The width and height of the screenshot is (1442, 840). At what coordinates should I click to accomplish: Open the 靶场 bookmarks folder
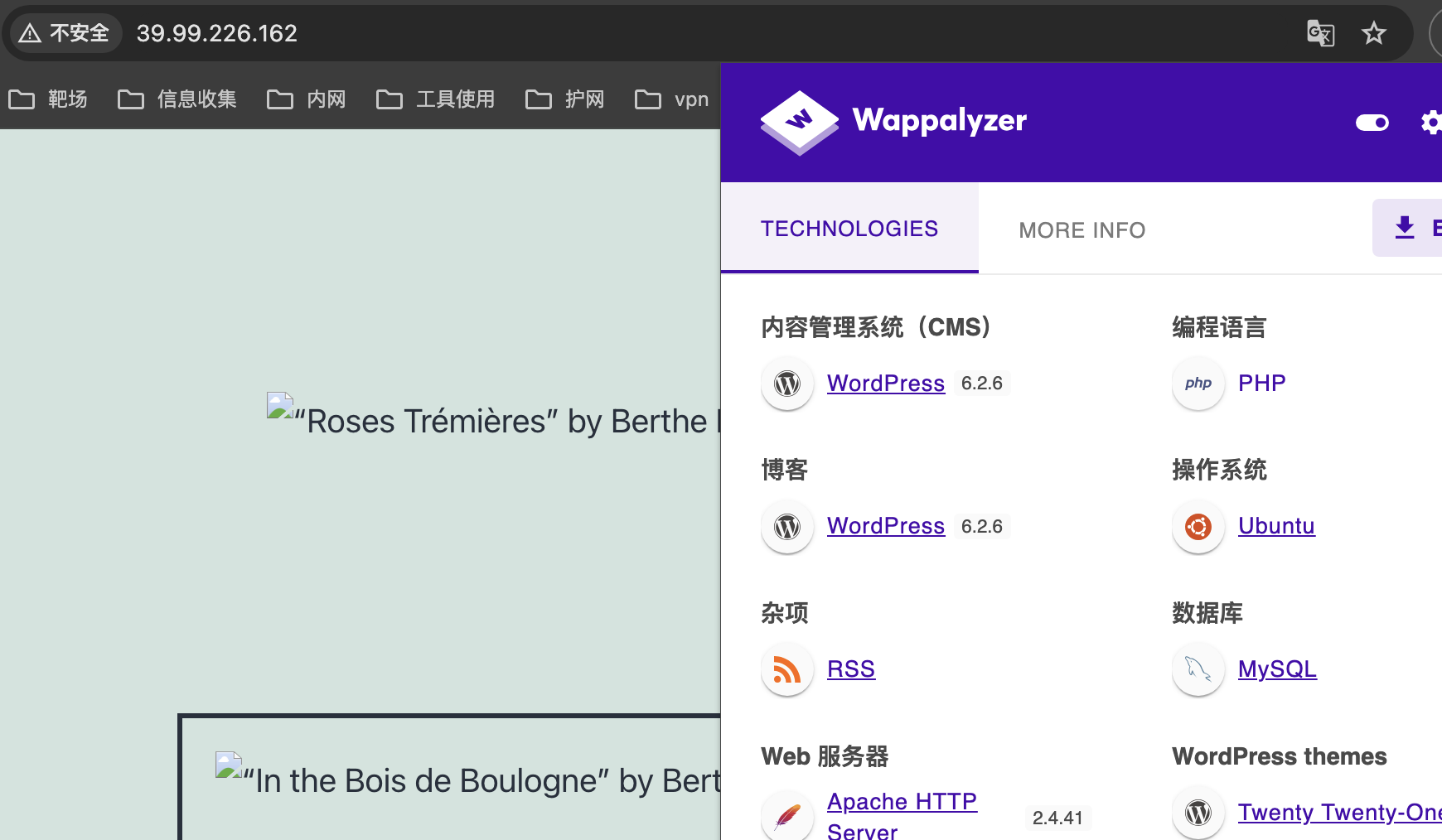[x=48, y=99]
